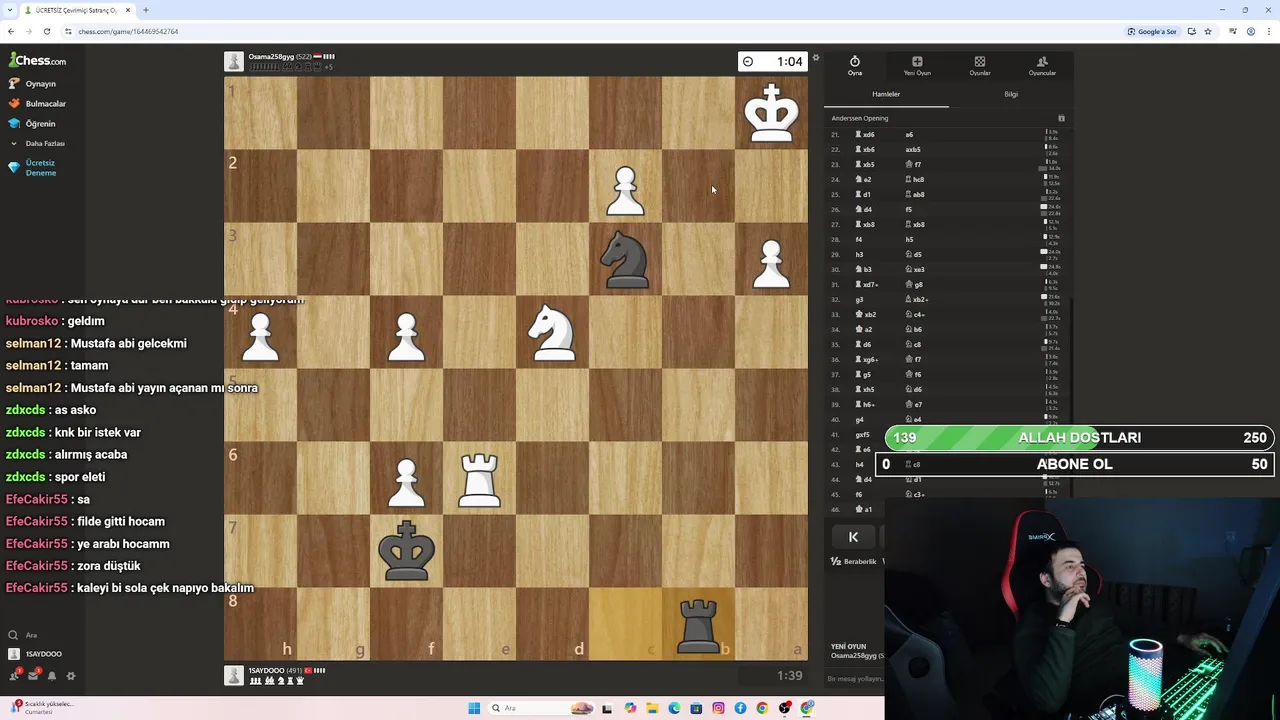Open the Oyunlar games tab
Screen dimensions: 1280x720
click(x=980, y=66)
